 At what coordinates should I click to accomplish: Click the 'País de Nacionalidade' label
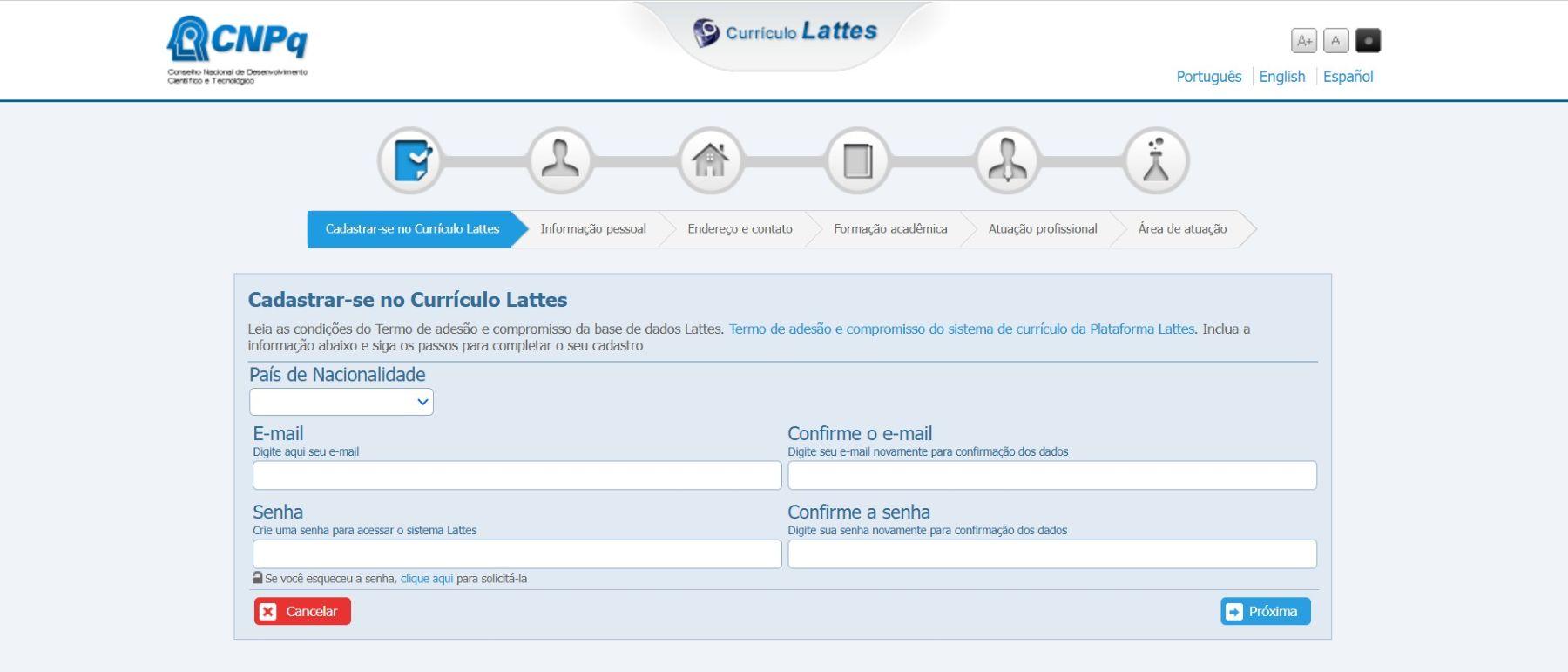pos(337,375)
